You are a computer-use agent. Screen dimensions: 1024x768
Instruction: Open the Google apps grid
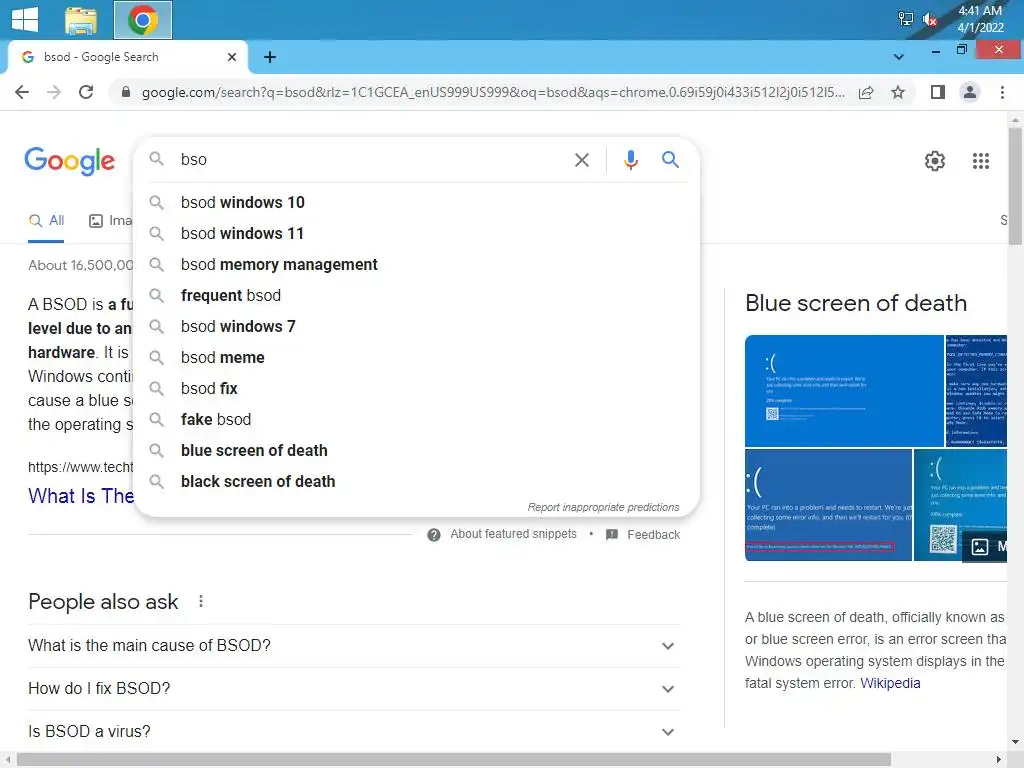point(980,161)
